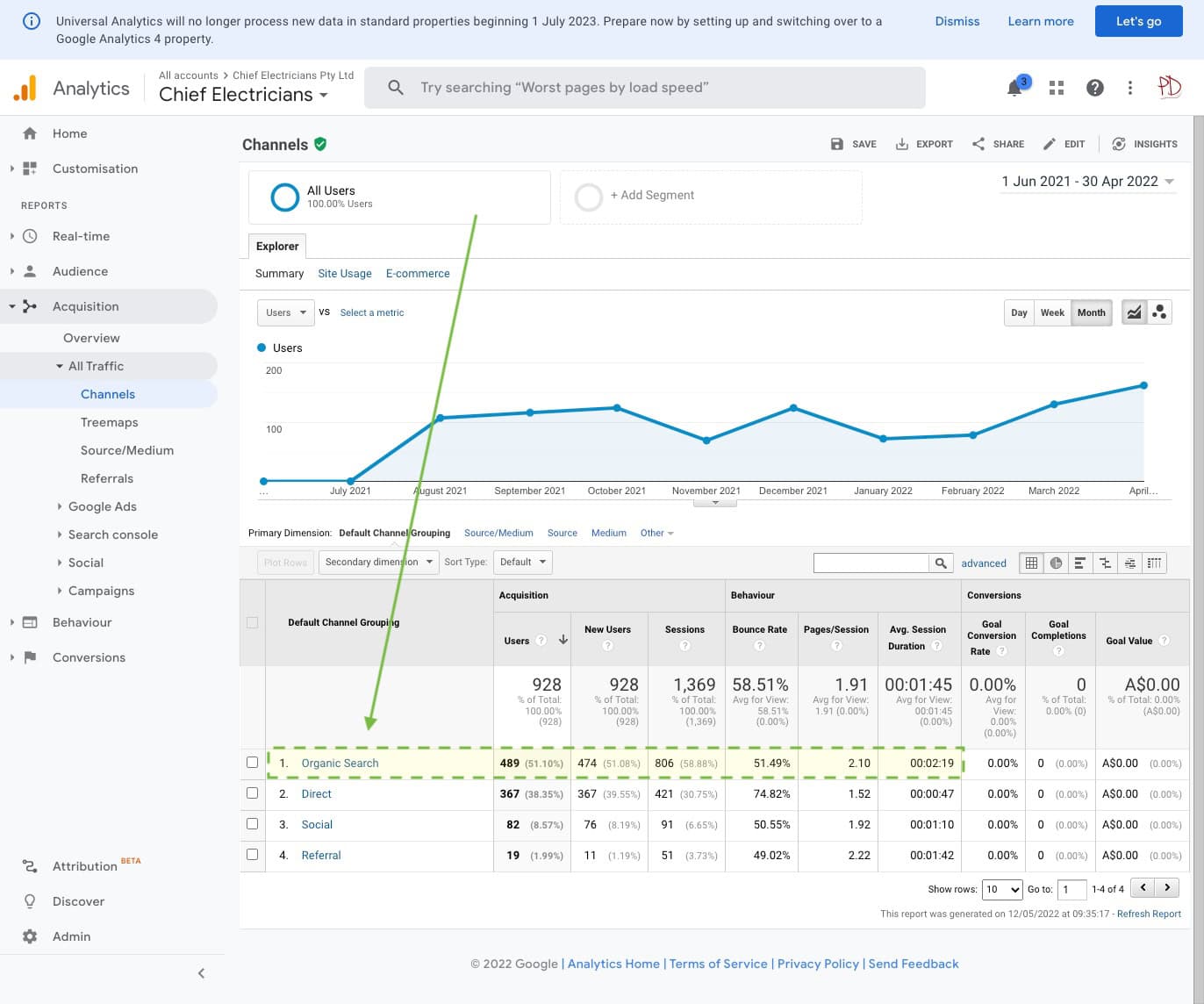Tick the Social row checkbox
The height and width of the screenshot is (1004, 1204).
pos(253,824)
